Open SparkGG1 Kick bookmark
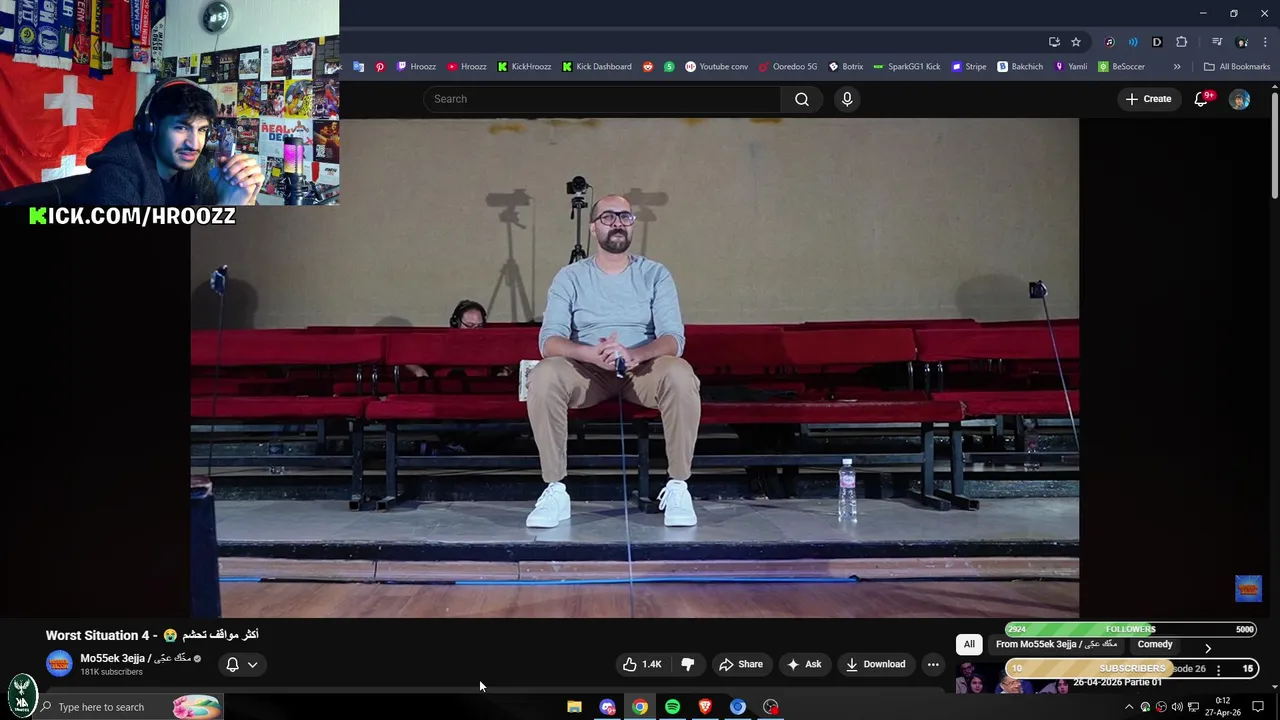1280x720 pixels. click(907, 67)
